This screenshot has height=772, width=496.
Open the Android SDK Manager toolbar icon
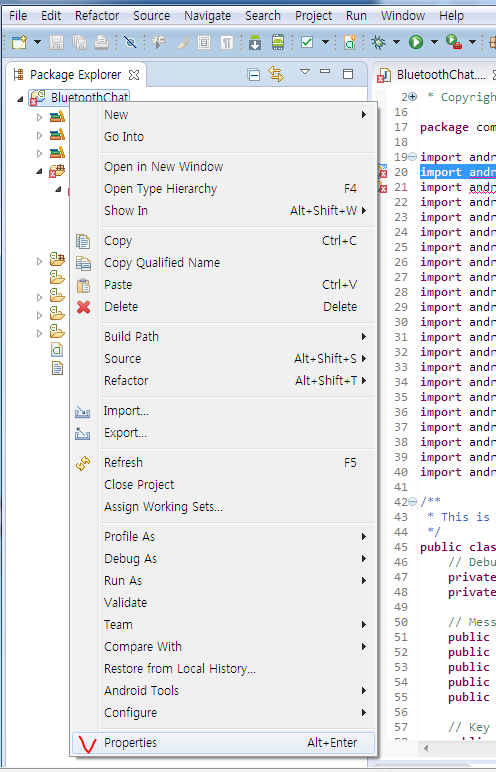[255, 43]
